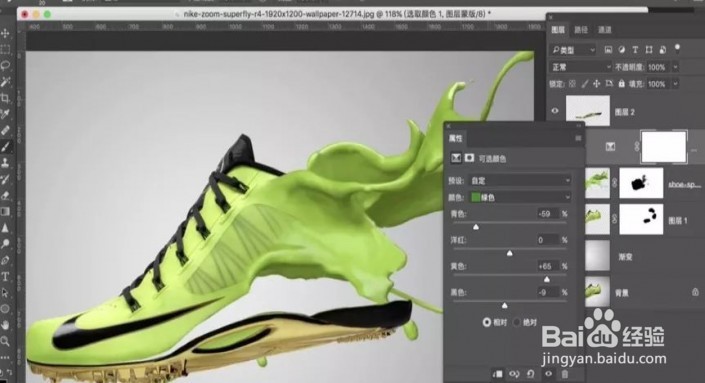Select the Rectangular Marquee tool
This screenshot has width=705, height=383.
(x=5, y=49)
